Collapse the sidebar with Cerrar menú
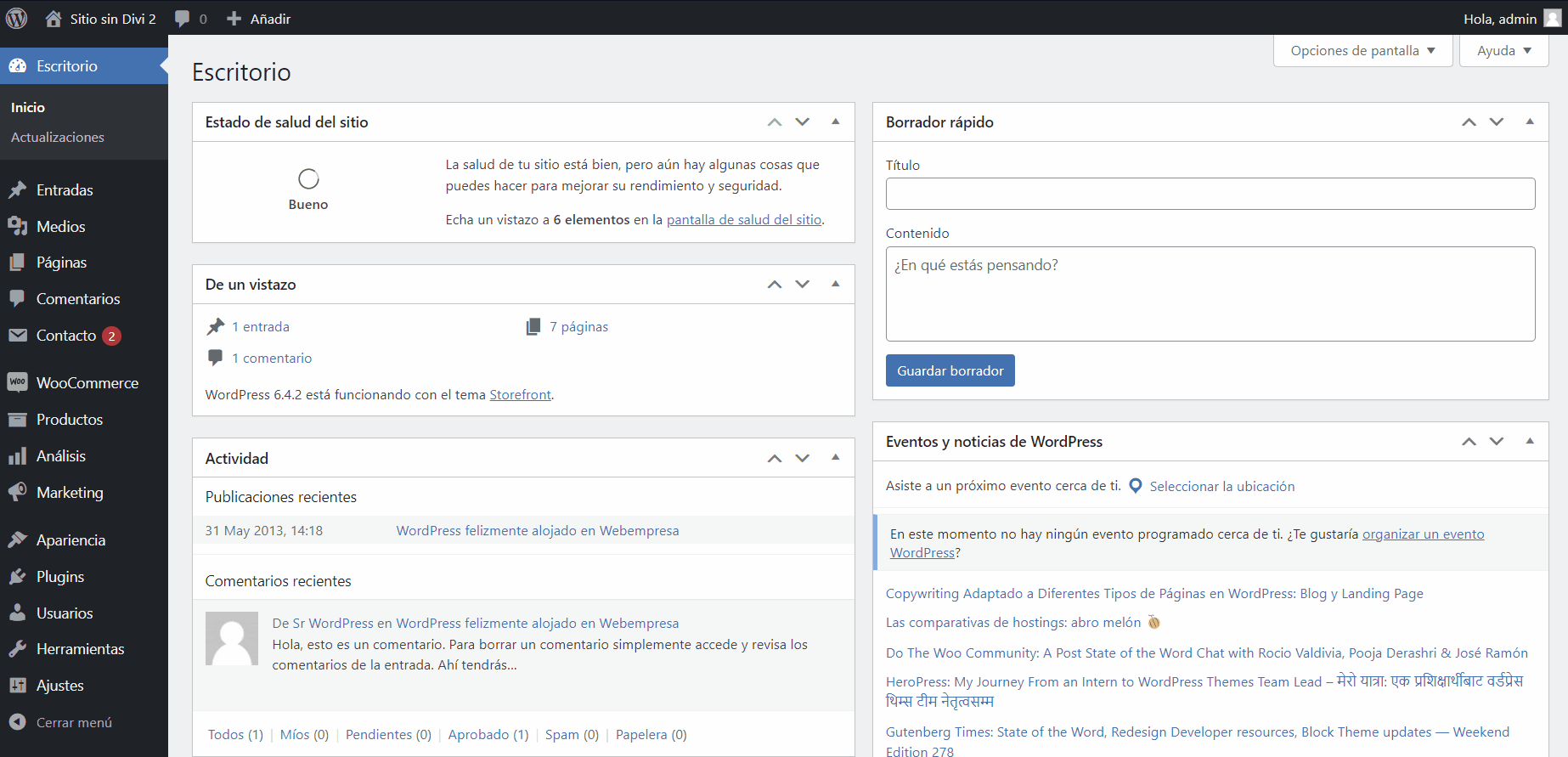Viewport: 1568px width, 757px height. coord(73,722)
